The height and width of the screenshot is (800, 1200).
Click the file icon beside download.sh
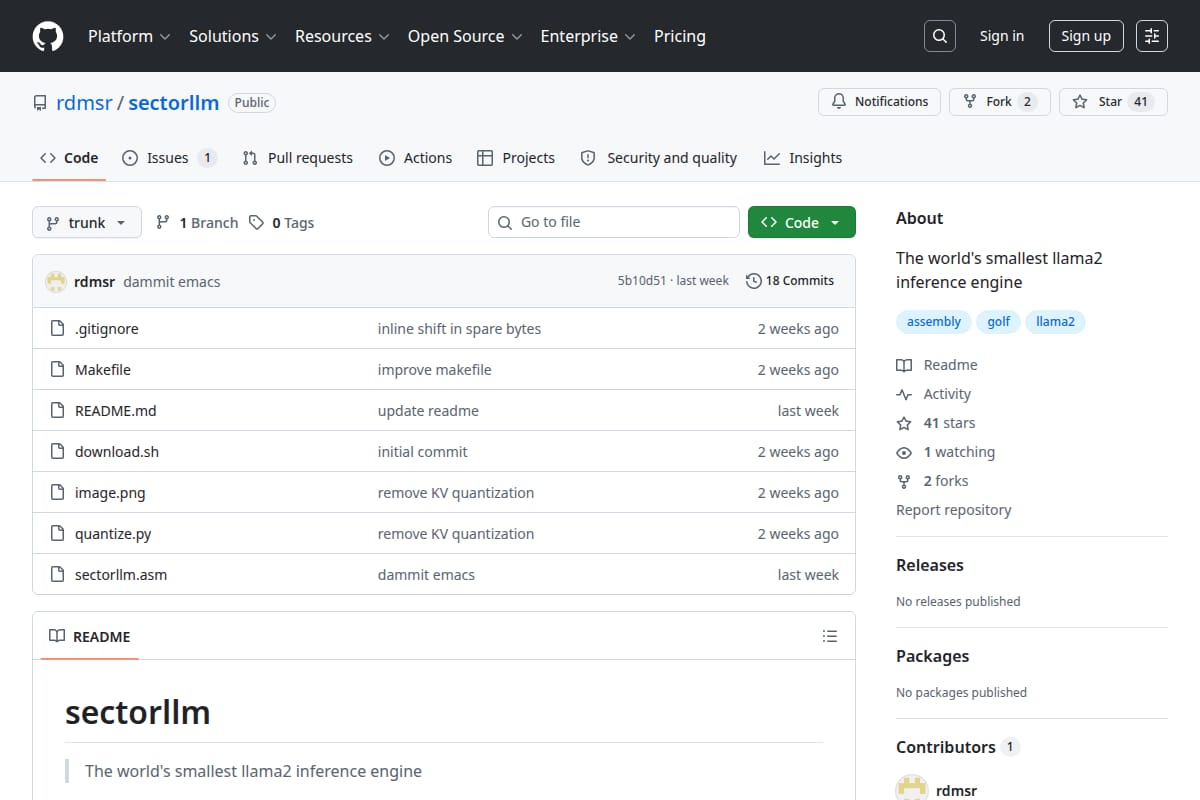[x=57, y=452]
